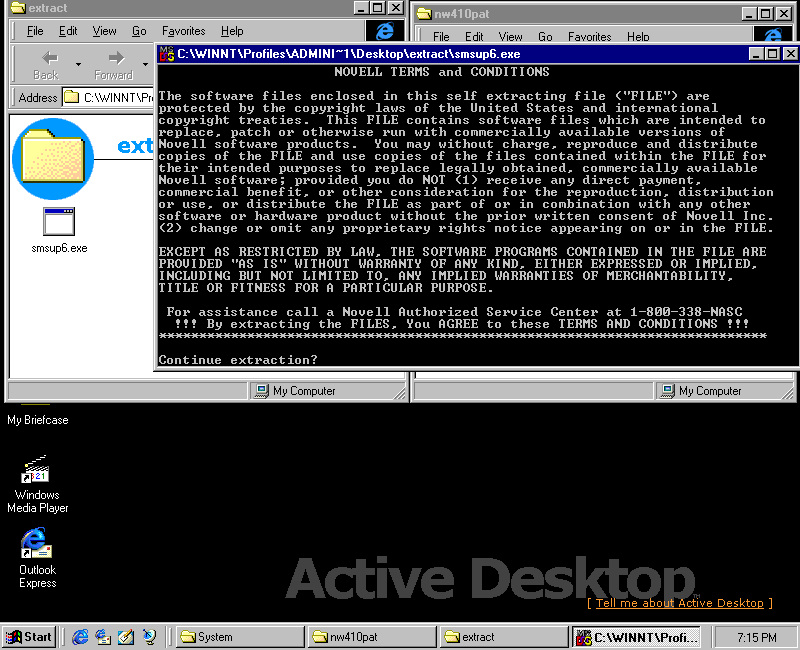
Task: Open the Favorites menu in nw410pat window
Action: coord(590,36)
